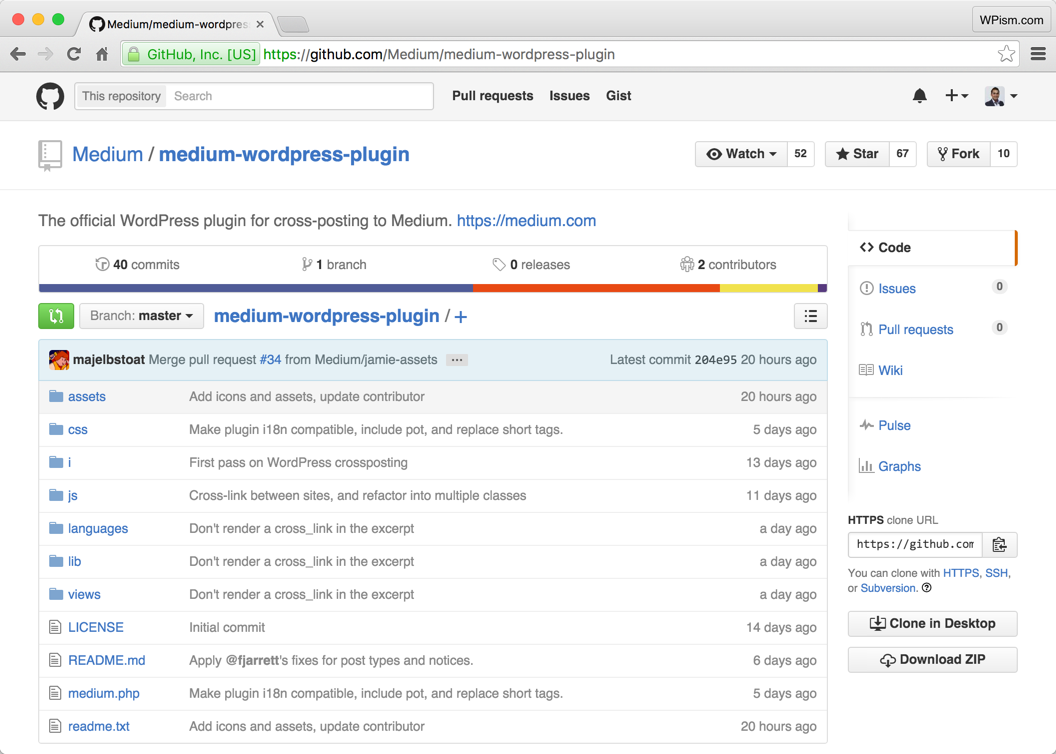Image resolution: width=1056 pixels, height=754 pixels.
Task: Star this repository
Action: (x=857, y=154)
